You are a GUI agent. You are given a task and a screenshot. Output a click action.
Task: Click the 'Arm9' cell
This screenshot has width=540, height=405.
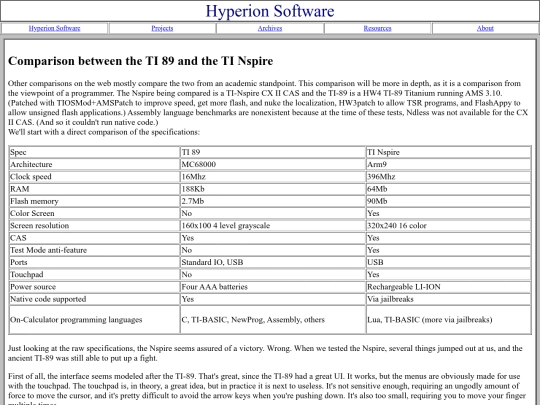(x=448, y=164)
